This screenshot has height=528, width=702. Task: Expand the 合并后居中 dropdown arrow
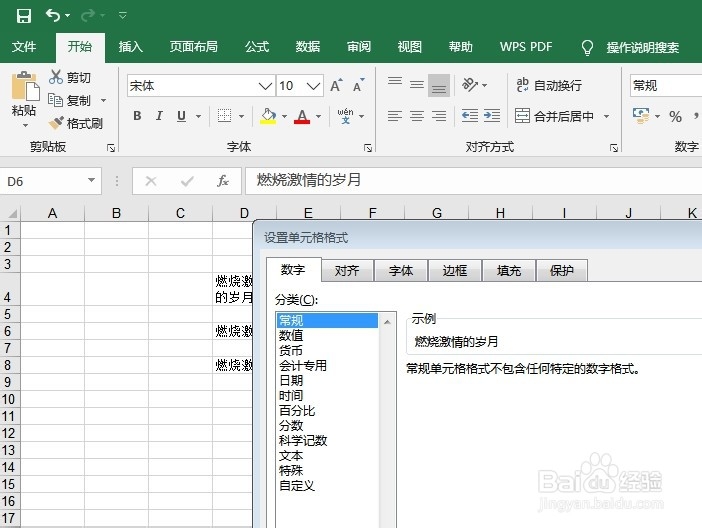click(606, 116)
